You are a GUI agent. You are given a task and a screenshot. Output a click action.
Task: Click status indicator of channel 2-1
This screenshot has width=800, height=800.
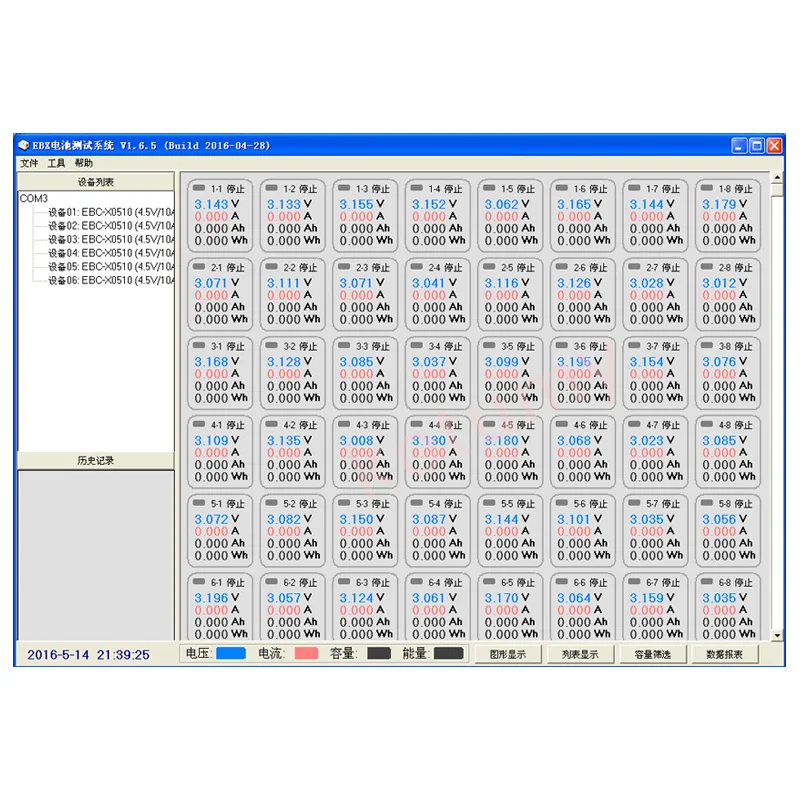(x=199, y=266)
